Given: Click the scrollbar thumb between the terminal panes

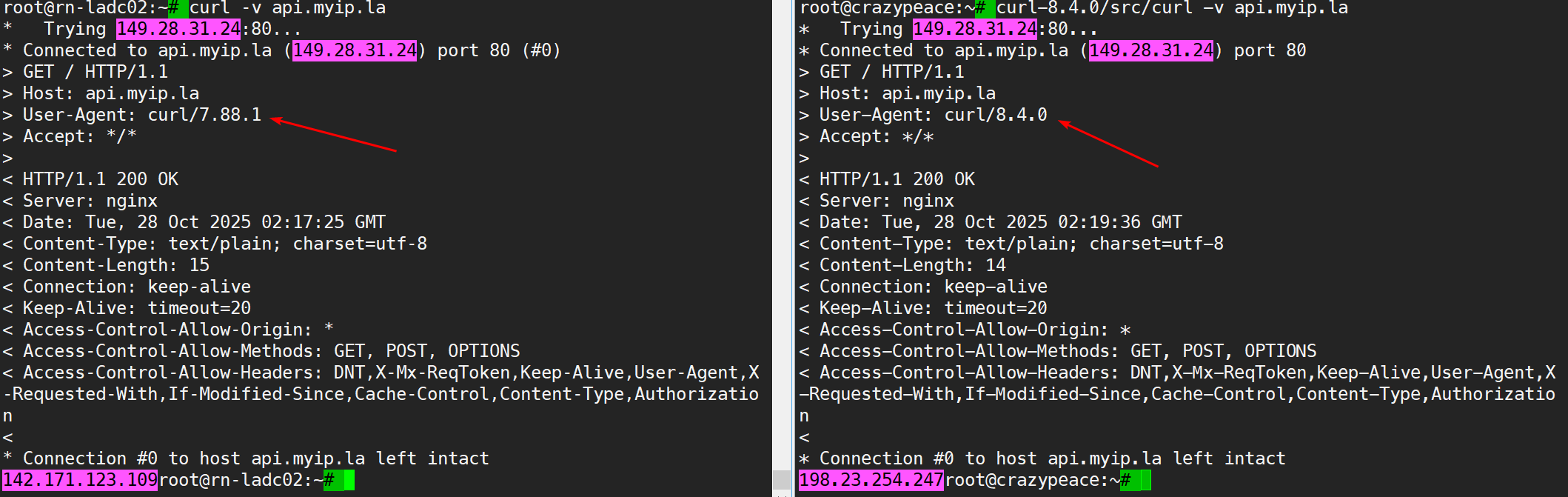Looking at the screenshot, I should (x=781, y=480).
